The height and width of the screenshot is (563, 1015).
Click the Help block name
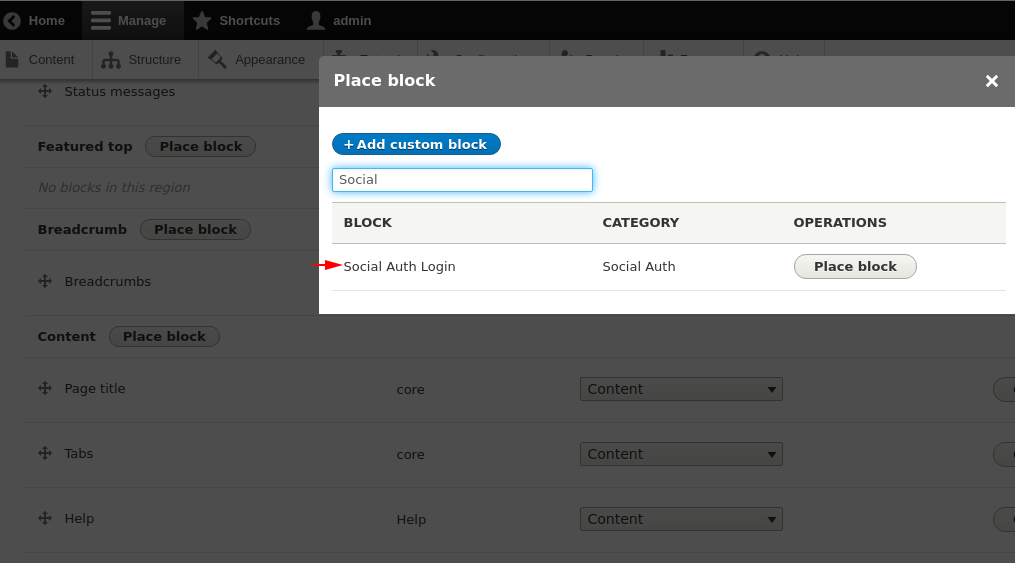point(79,519)
